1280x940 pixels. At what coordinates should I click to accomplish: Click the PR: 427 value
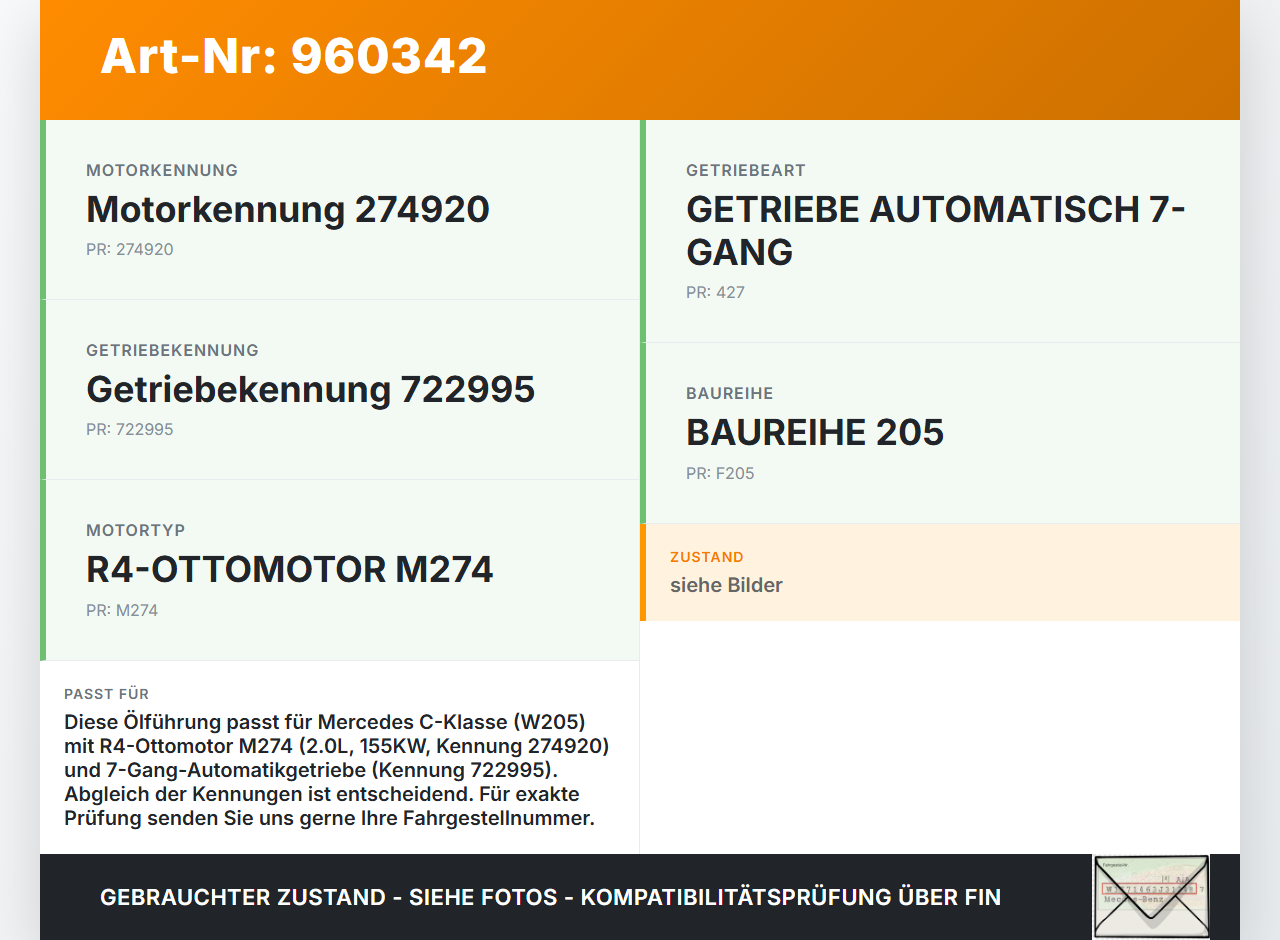715,292
